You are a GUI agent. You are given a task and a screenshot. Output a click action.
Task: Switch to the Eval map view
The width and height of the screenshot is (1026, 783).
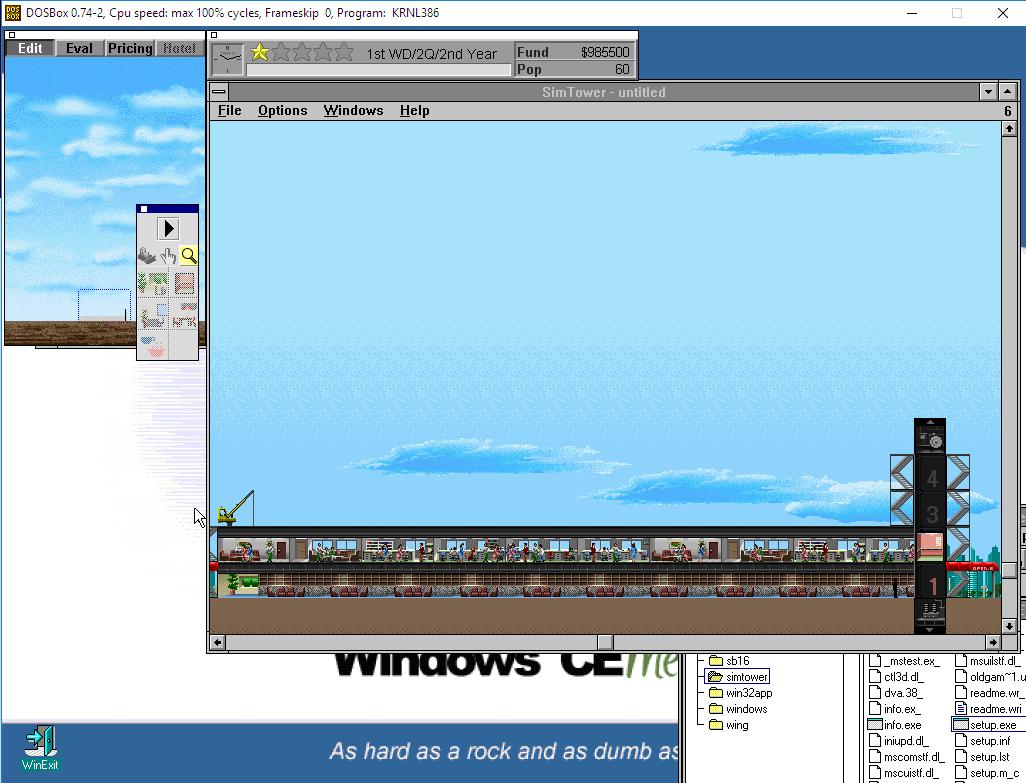[79, 48]
